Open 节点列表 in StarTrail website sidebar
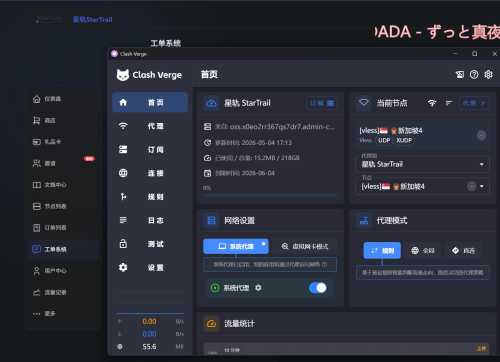 click(63, 206)
